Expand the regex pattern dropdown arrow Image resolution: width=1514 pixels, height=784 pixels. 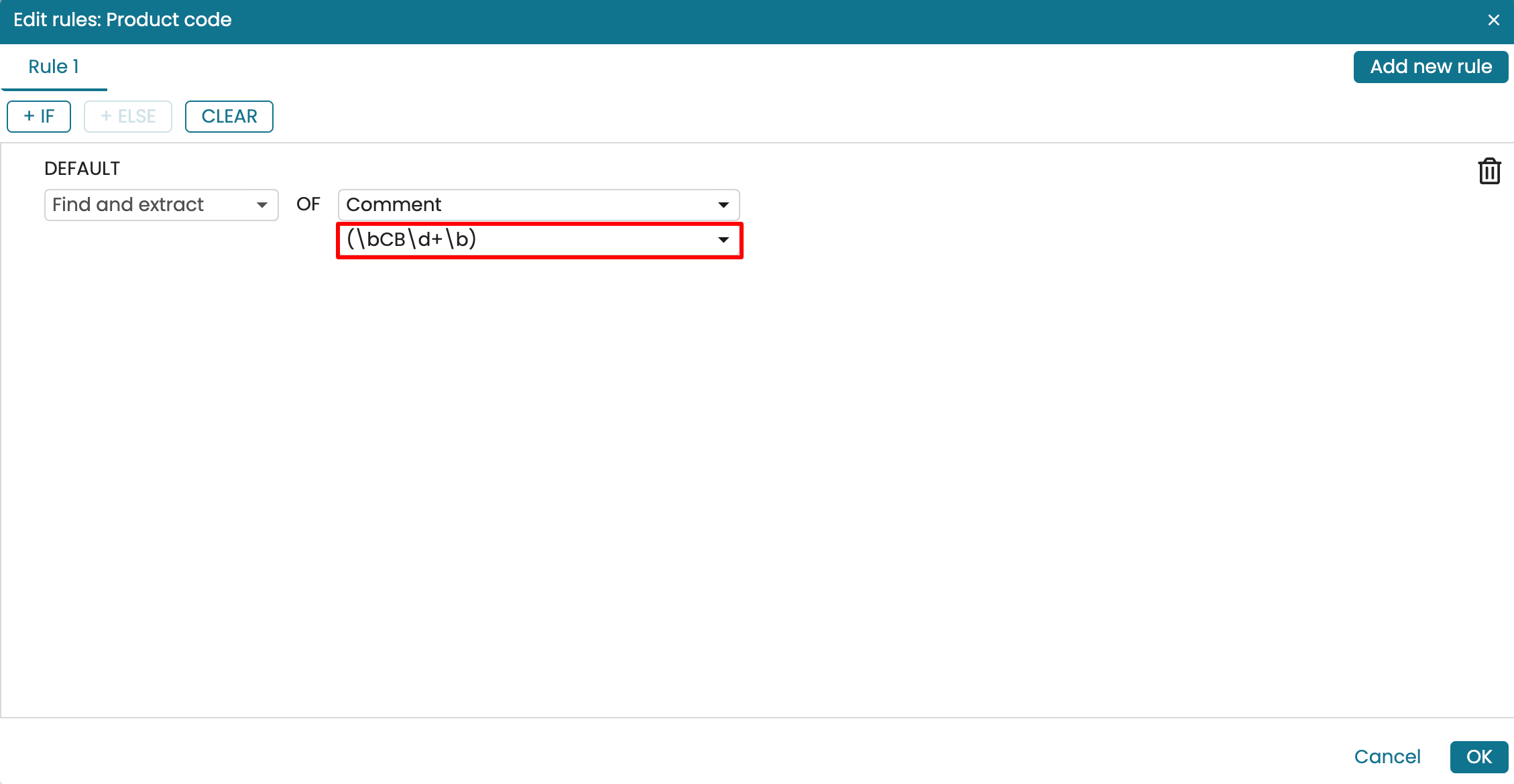tap(723, 240)
